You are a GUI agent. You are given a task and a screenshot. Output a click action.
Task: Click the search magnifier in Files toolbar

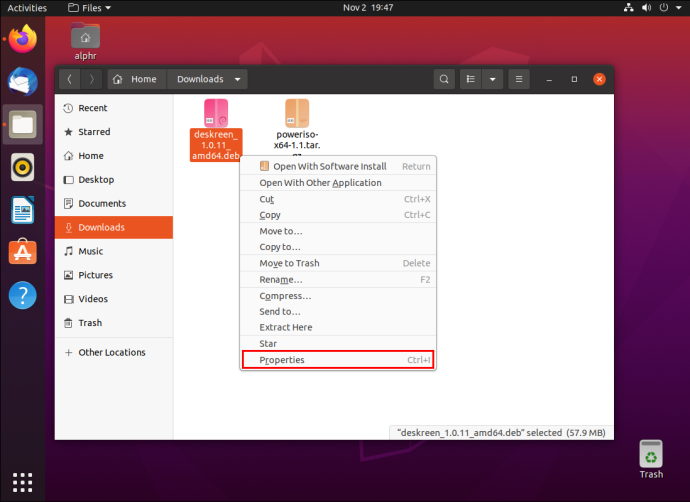pyautogui.click(x=444, y=79)
